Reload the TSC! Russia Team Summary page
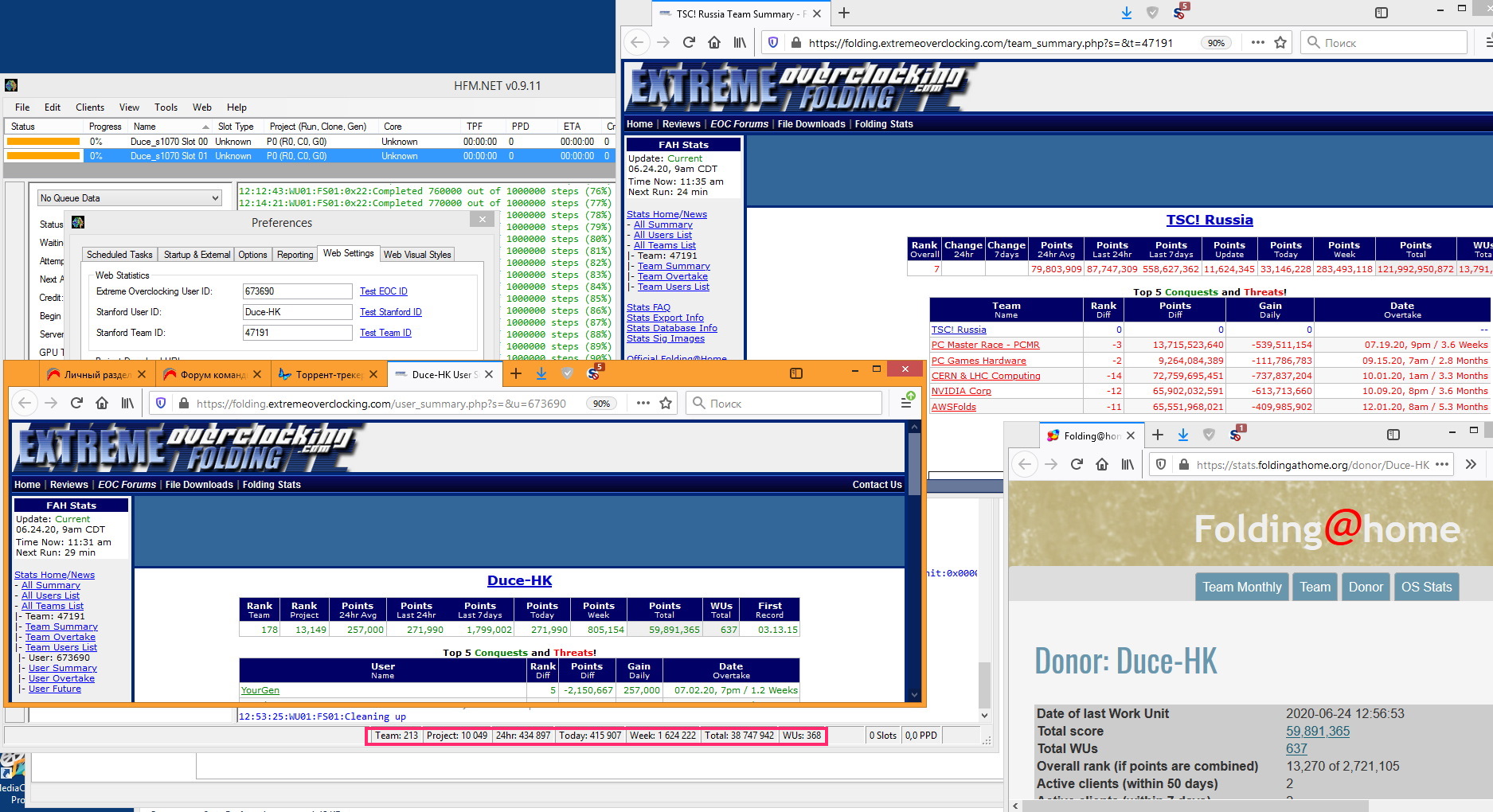 [x=690, y=43]
